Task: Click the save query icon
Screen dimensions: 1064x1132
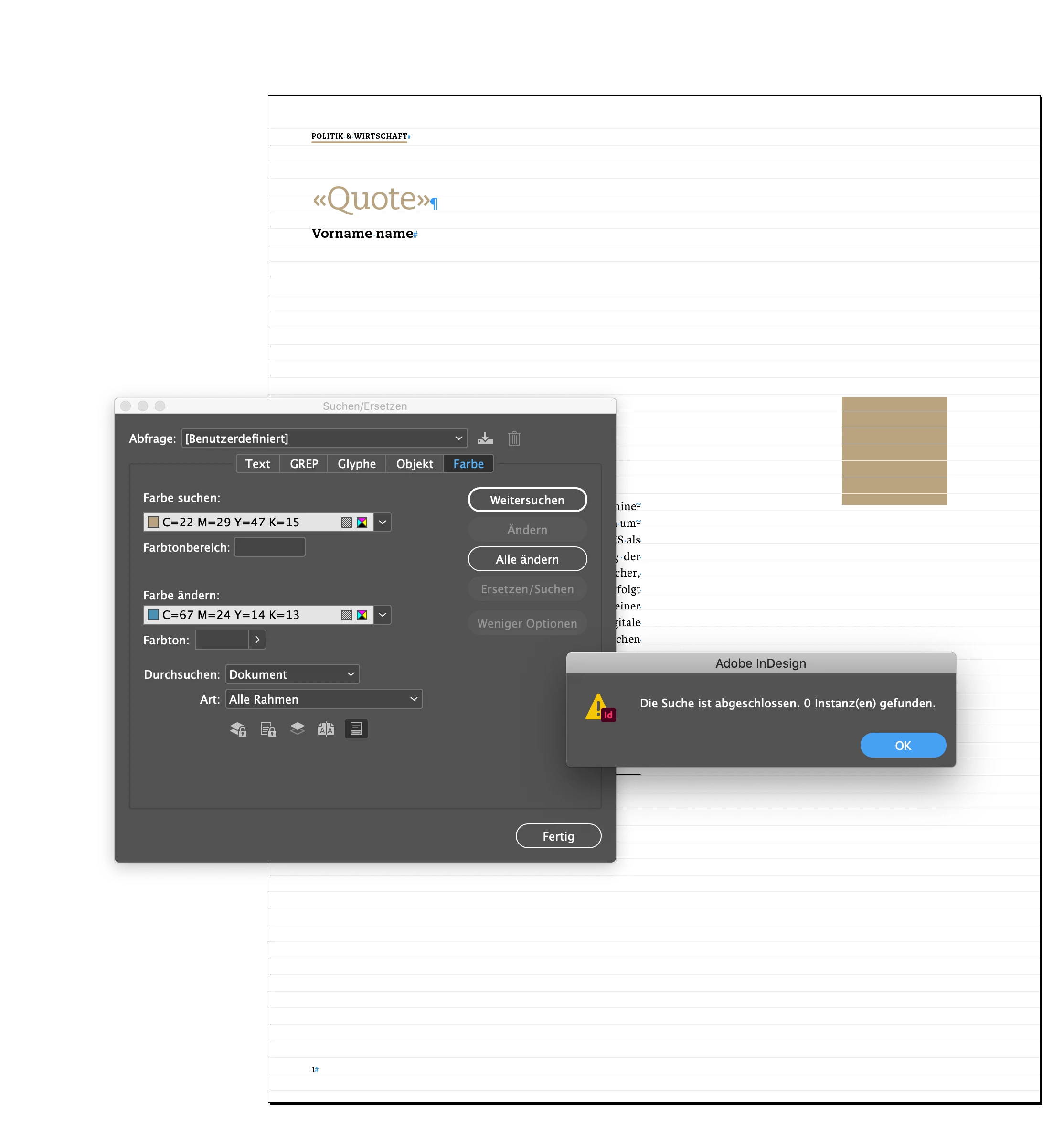Action: (x=484, y=438)
